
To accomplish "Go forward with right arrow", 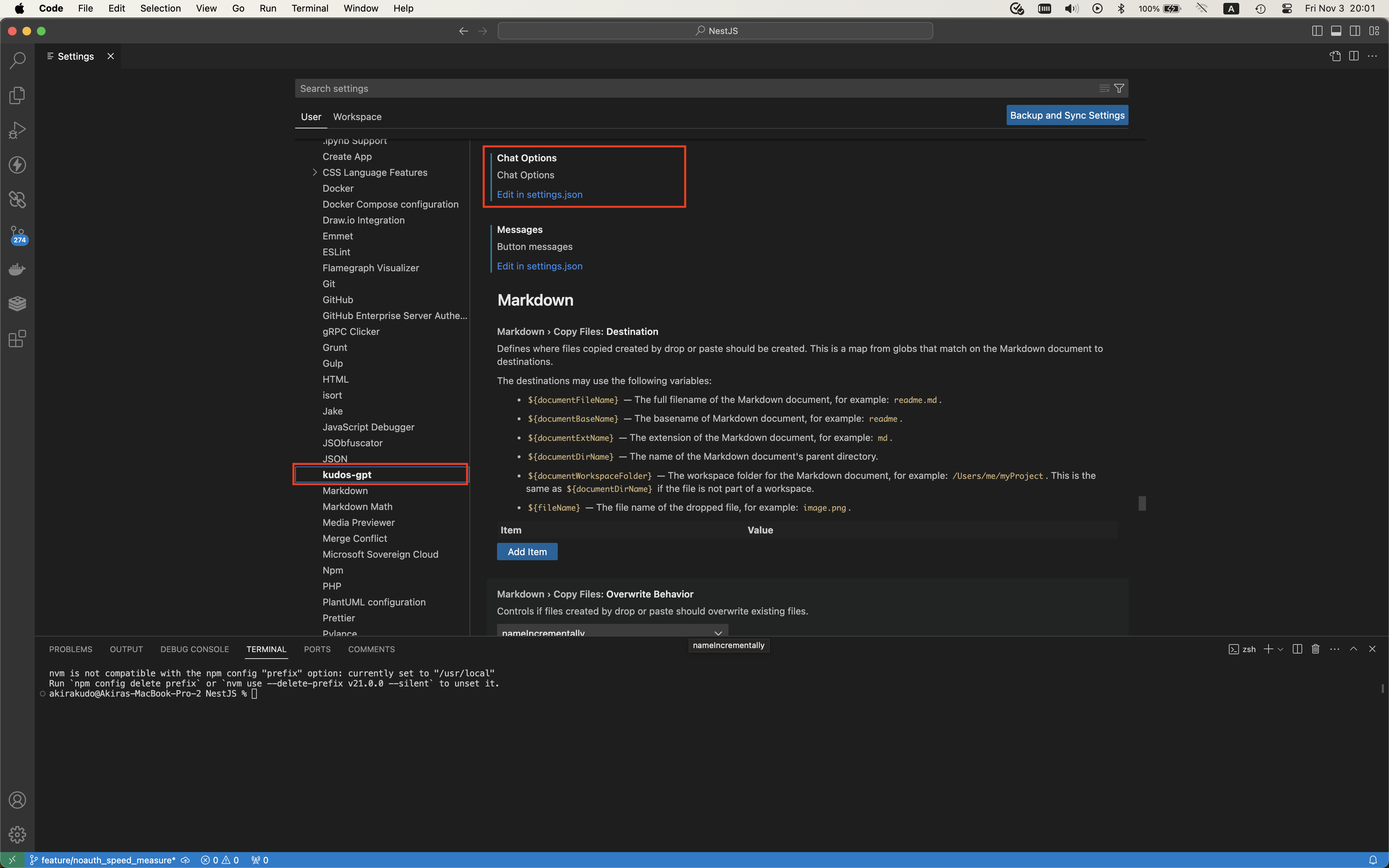I will point(483,31).
